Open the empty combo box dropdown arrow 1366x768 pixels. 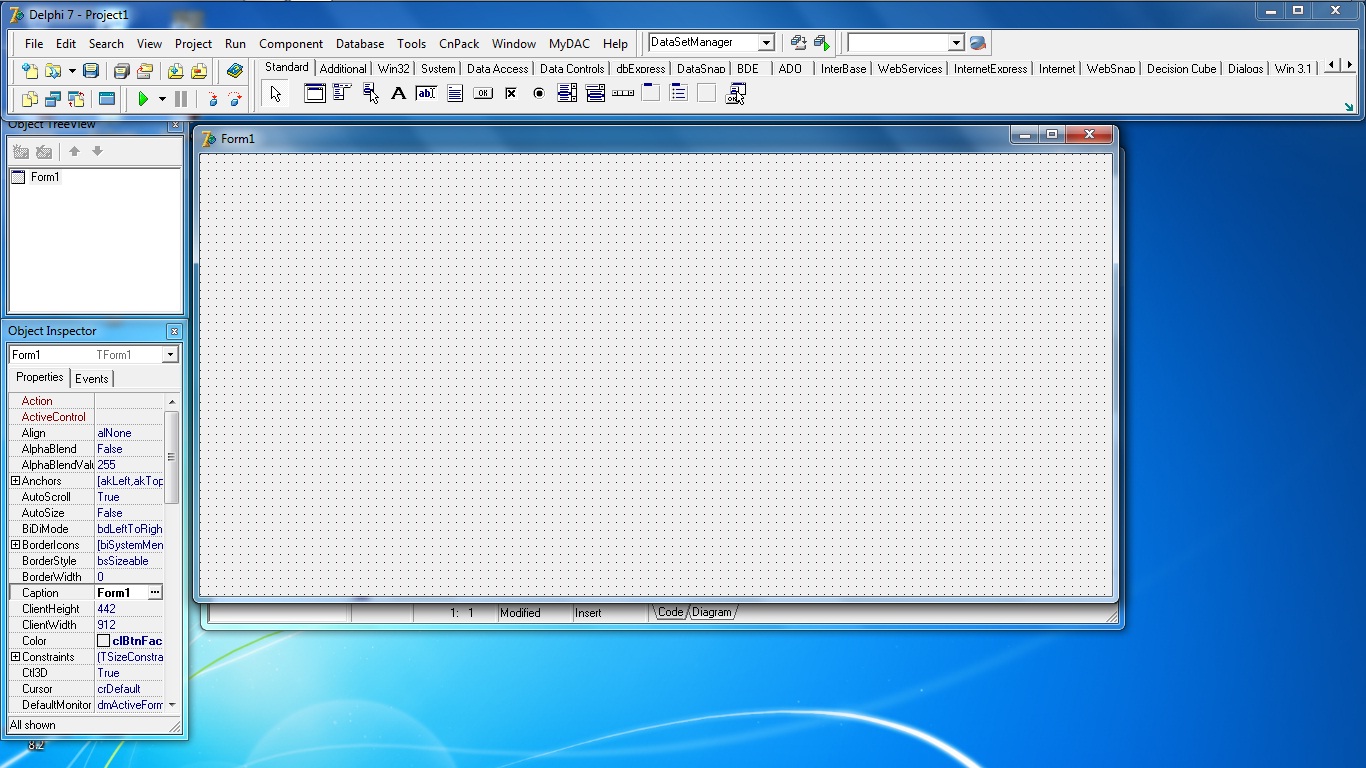coord(956,43)
